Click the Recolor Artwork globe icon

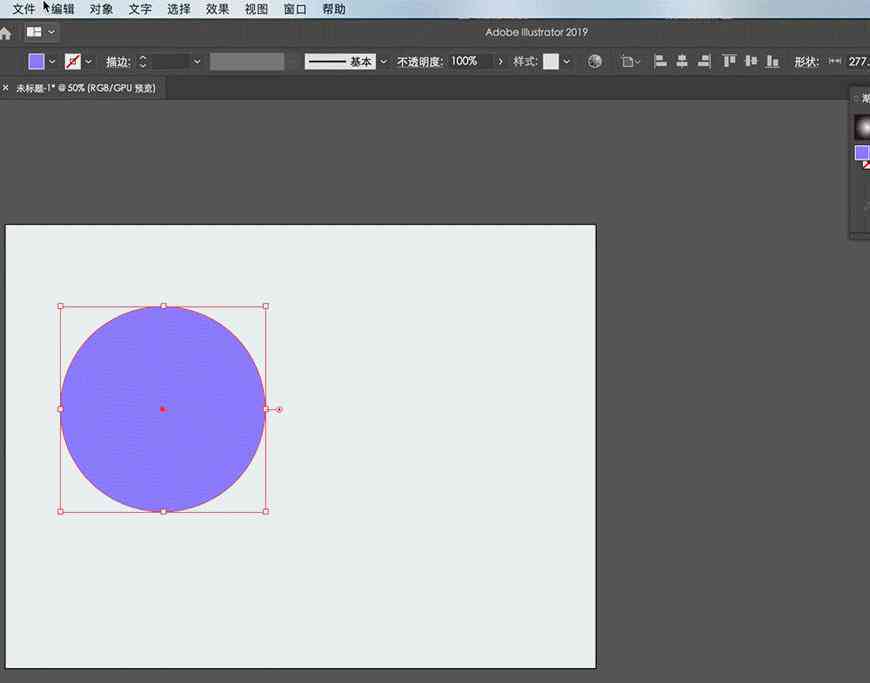[595, 61]
